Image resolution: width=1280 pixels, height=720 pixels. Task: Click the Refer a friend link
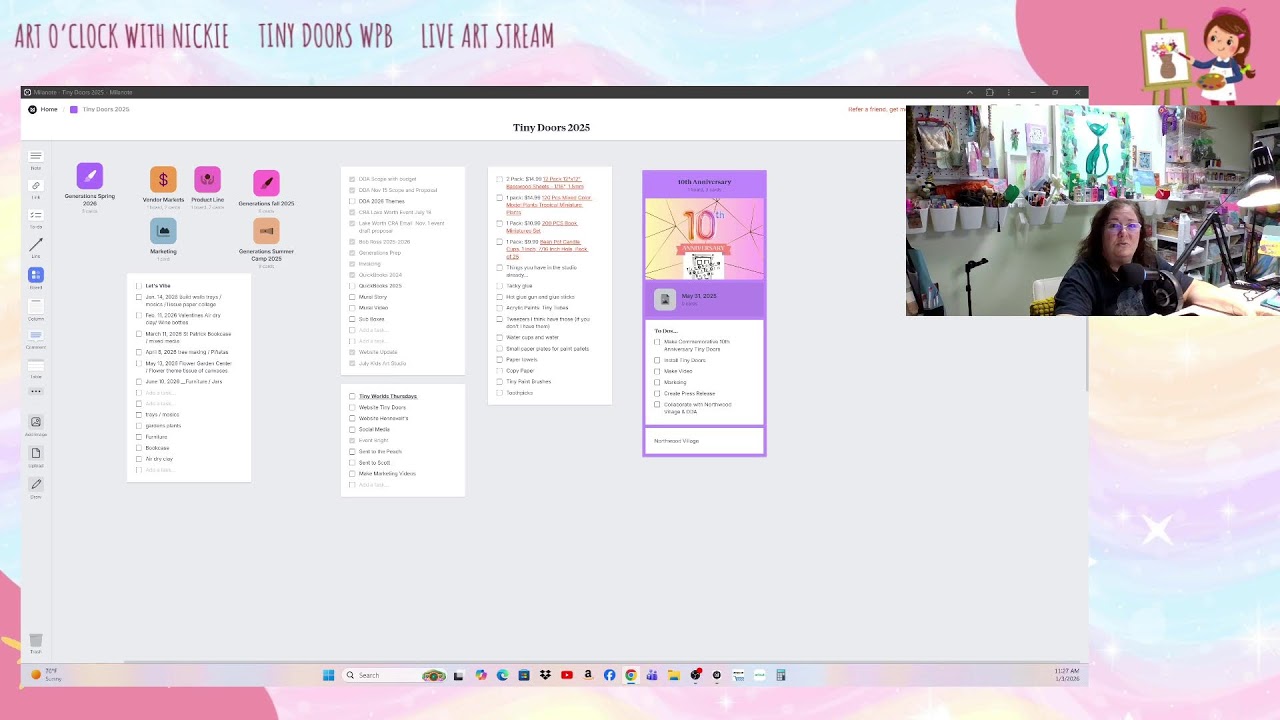pos(876,109)
